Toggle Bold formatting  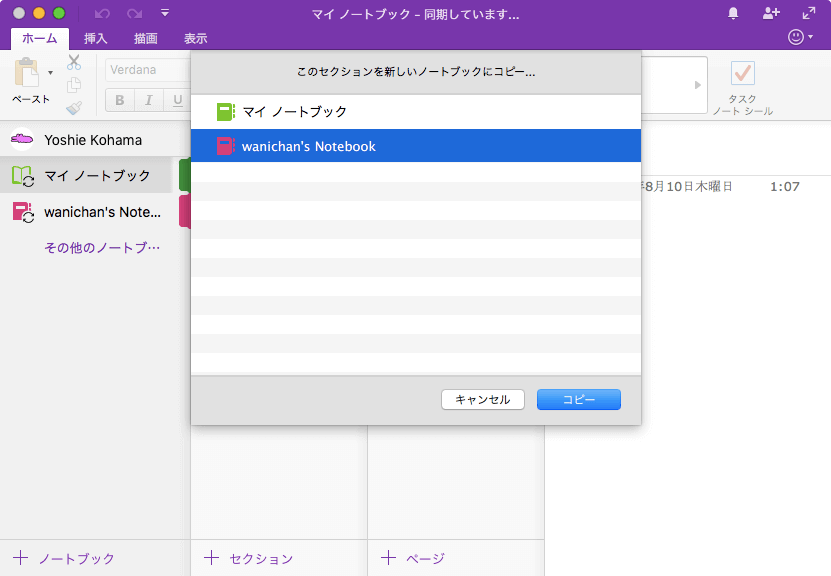(x=120, y=100)
